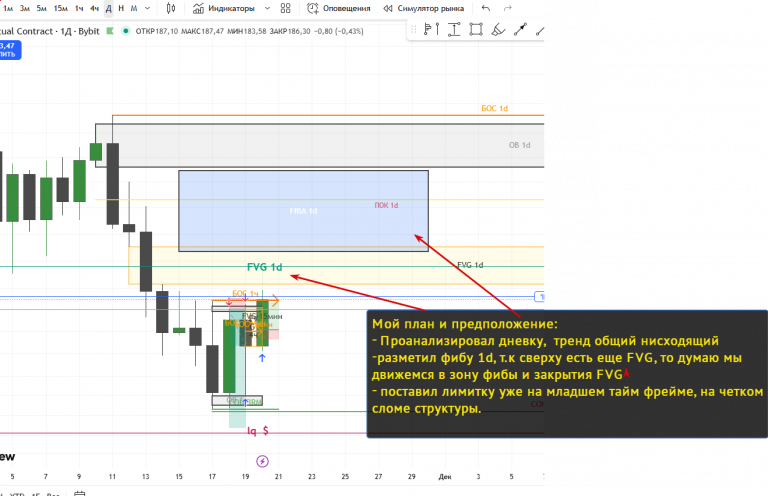Click the МИН 183,58 low value
Screen dimensions: 768x496
(247, 31)
